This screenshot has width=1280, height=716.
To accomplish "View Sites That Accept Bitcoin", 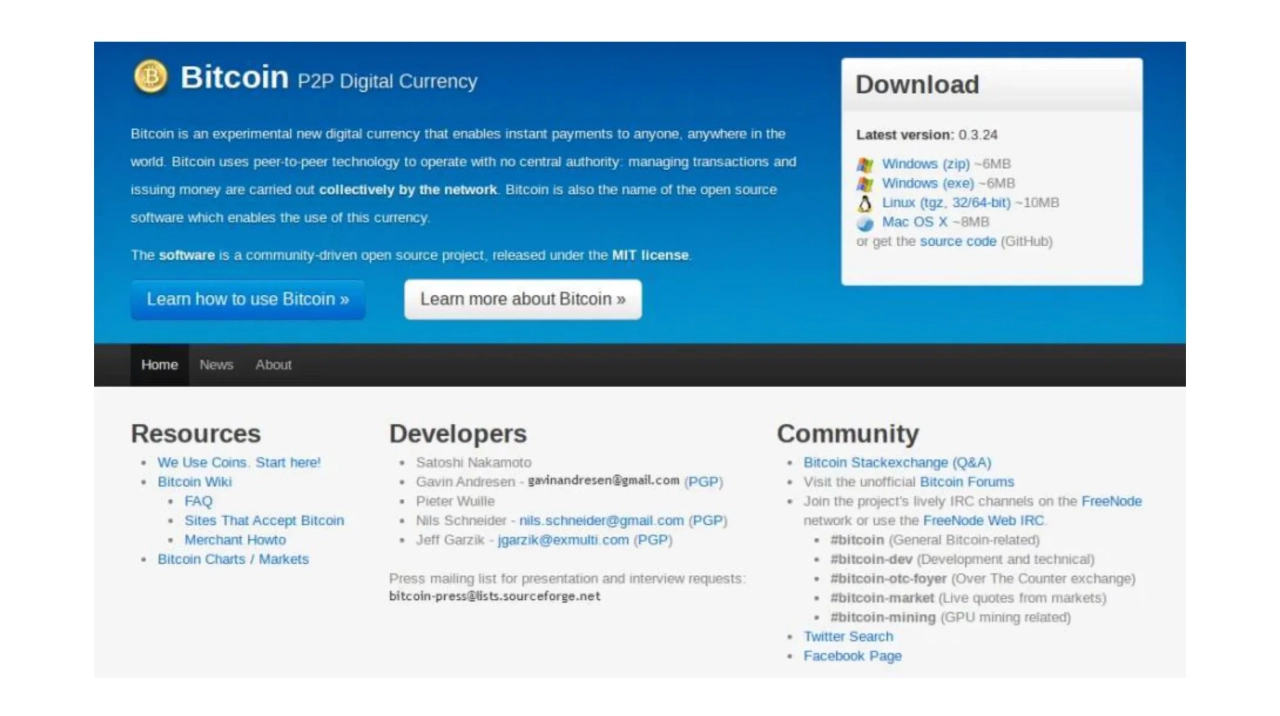I will coord(264,520).
